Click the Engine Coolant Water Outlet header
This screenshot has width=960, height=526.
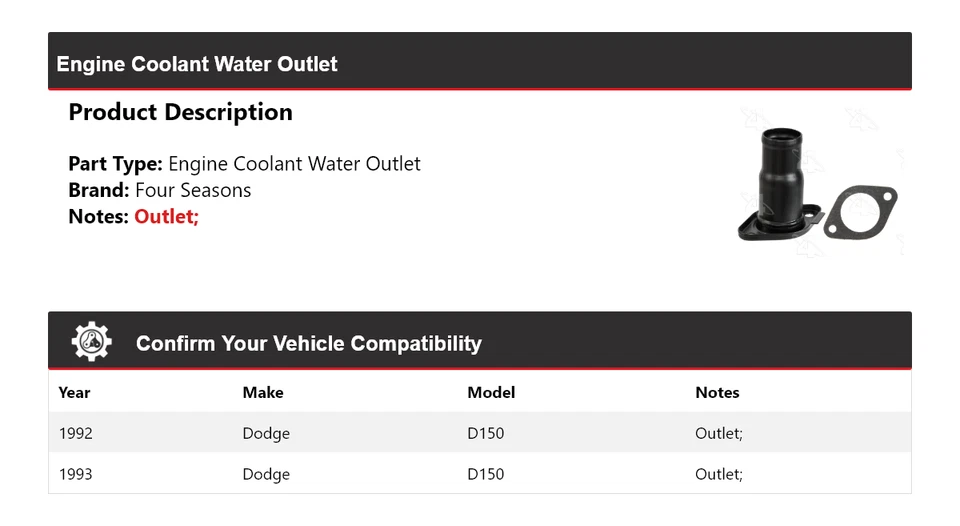pyautogui.click(x=197, y=64)
